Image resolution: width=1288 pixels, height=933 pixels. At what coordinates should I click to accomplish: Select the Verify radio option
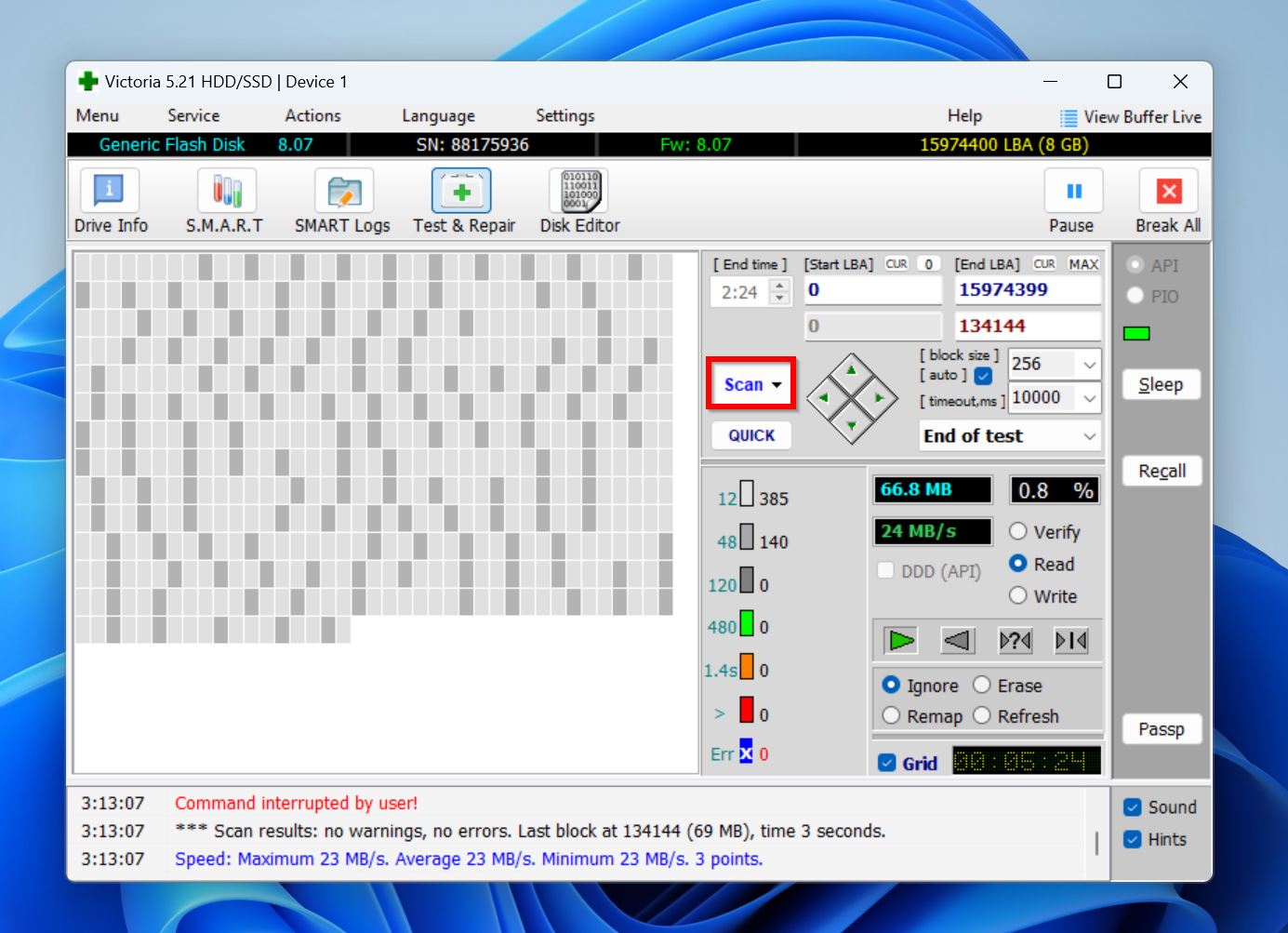coord(1018,531)
